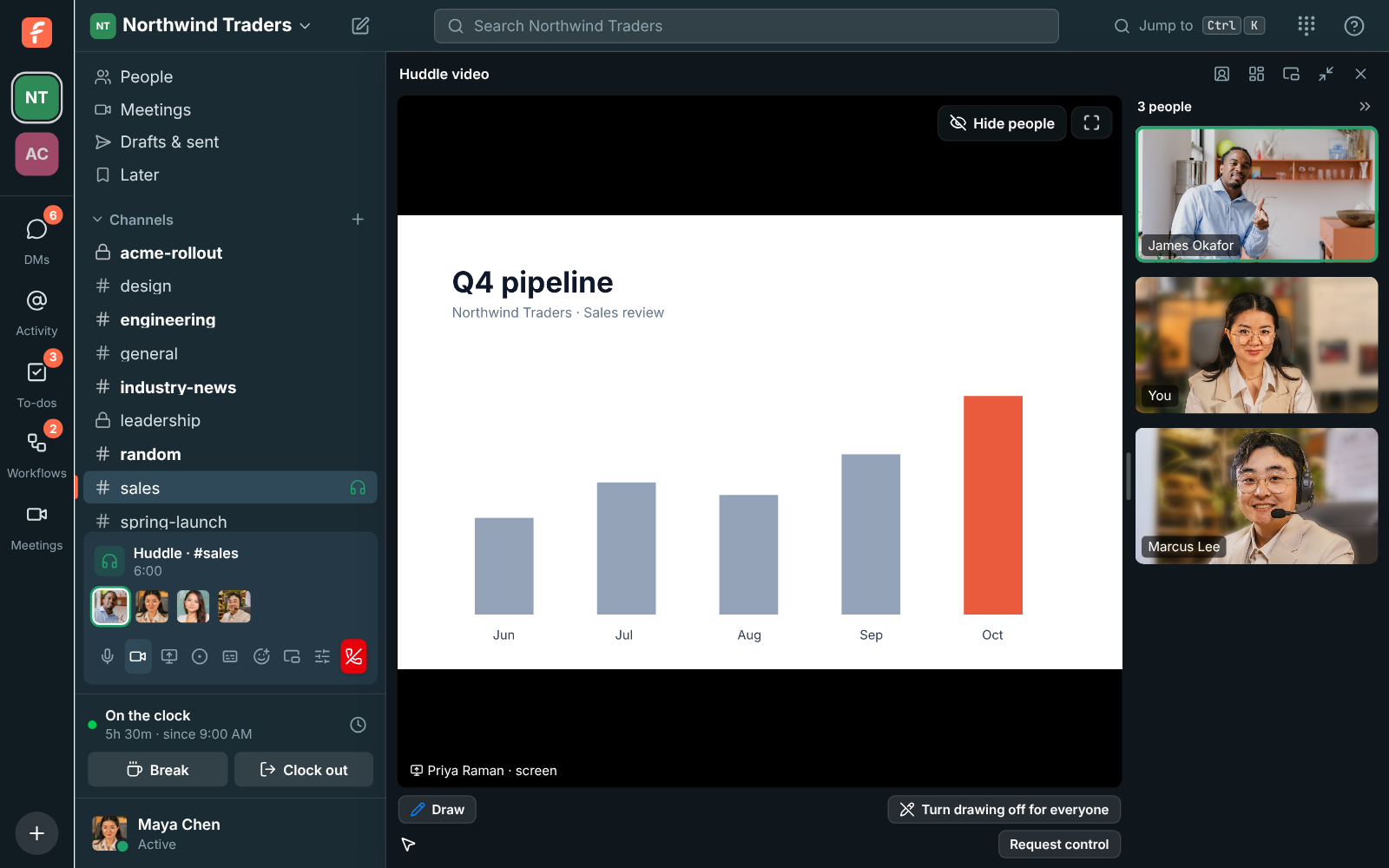Image resolution: width=1389 pixels, height=868 pixels.
Task: Open Maya Chen's profile status
Action: click(230, 833)
